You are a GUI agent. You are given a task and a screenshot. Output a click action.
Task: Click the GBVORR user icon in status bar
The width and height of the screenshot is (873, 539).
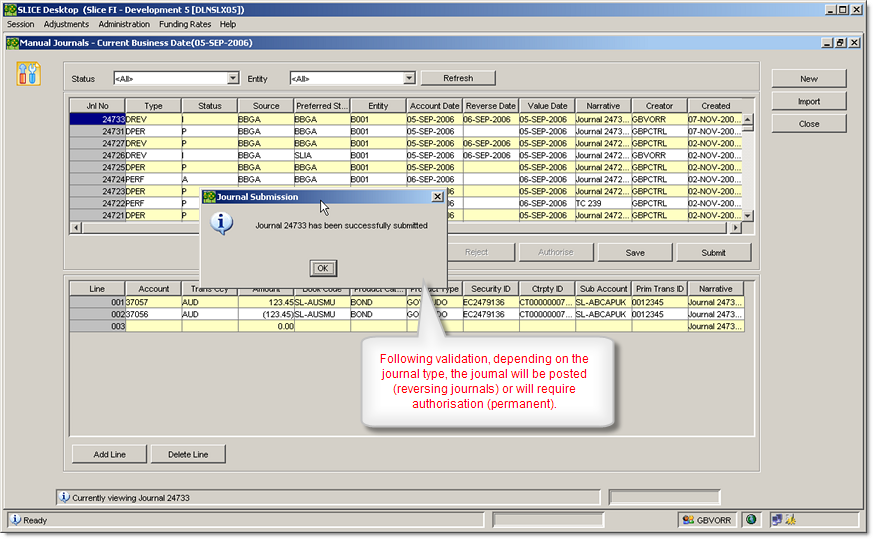coord(688,520)
